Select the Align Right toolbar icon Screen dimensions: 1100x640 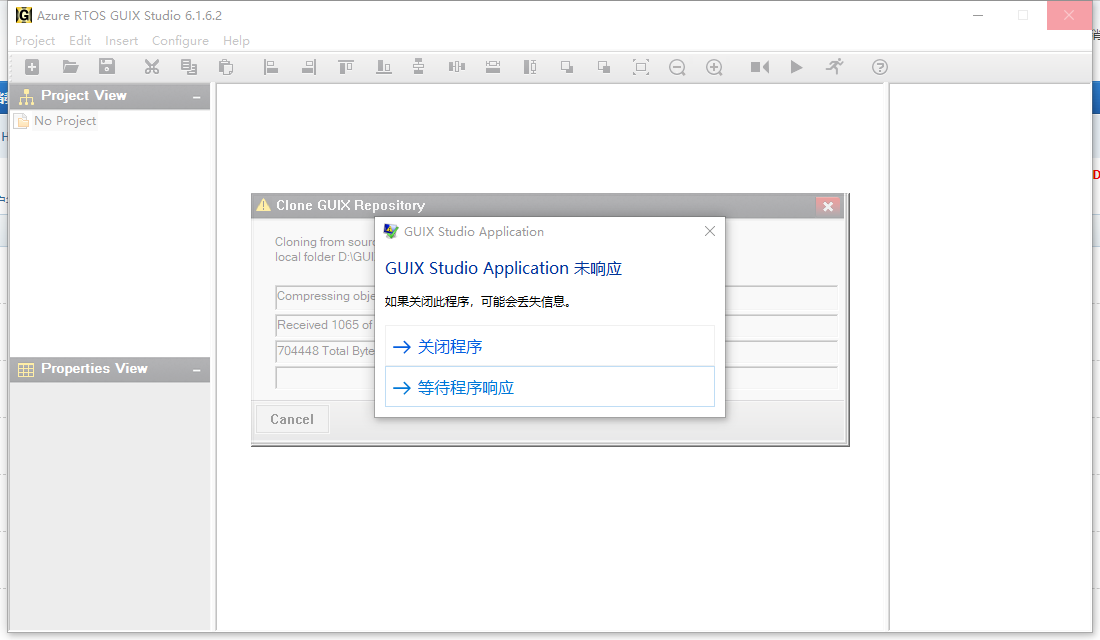[309, 67]
